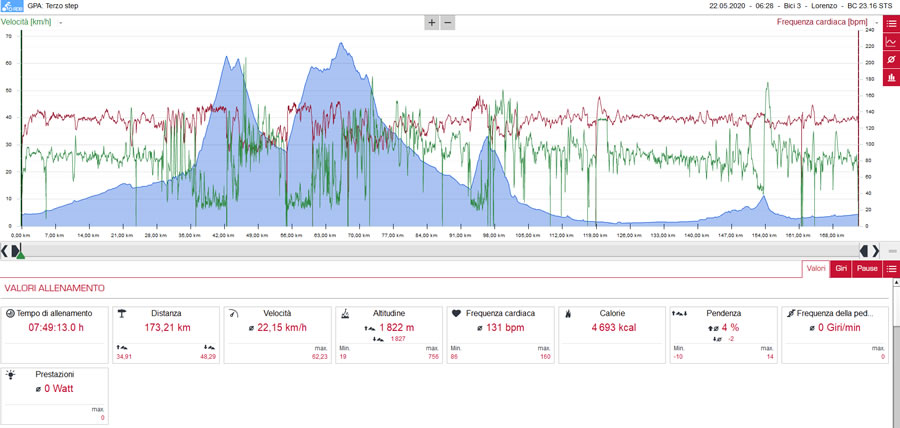Screen dimensions: 900x428
Task: Open the list icon next to Pause tab
Action: click(891, 269)
